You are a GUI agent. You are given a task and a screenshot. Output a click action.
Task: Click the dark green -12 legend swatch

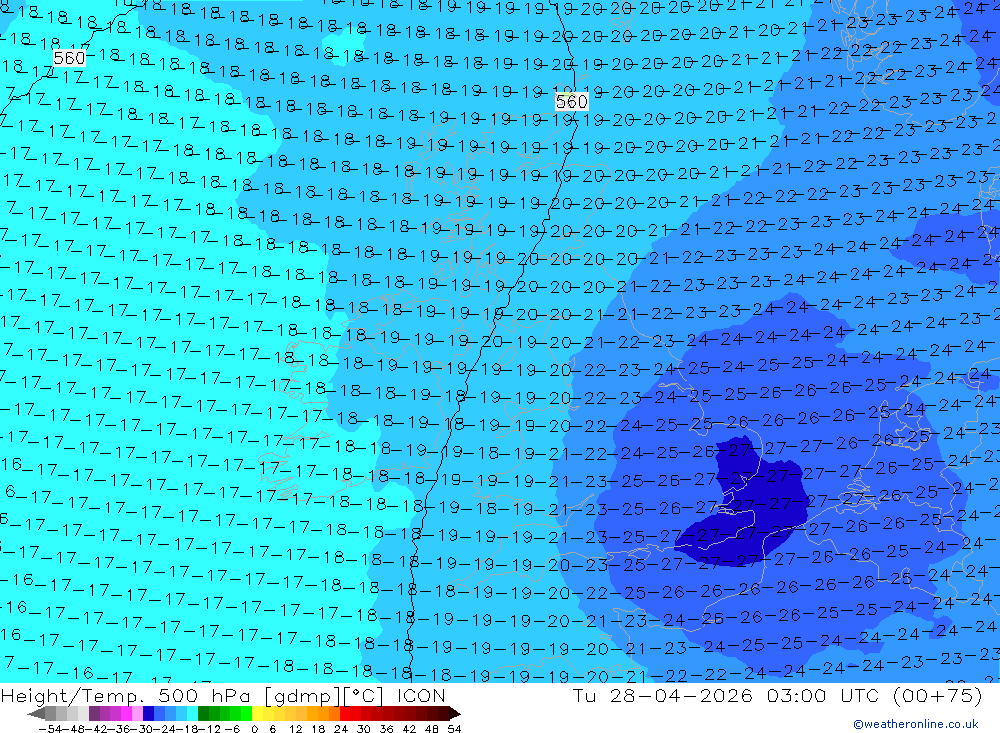203,713
